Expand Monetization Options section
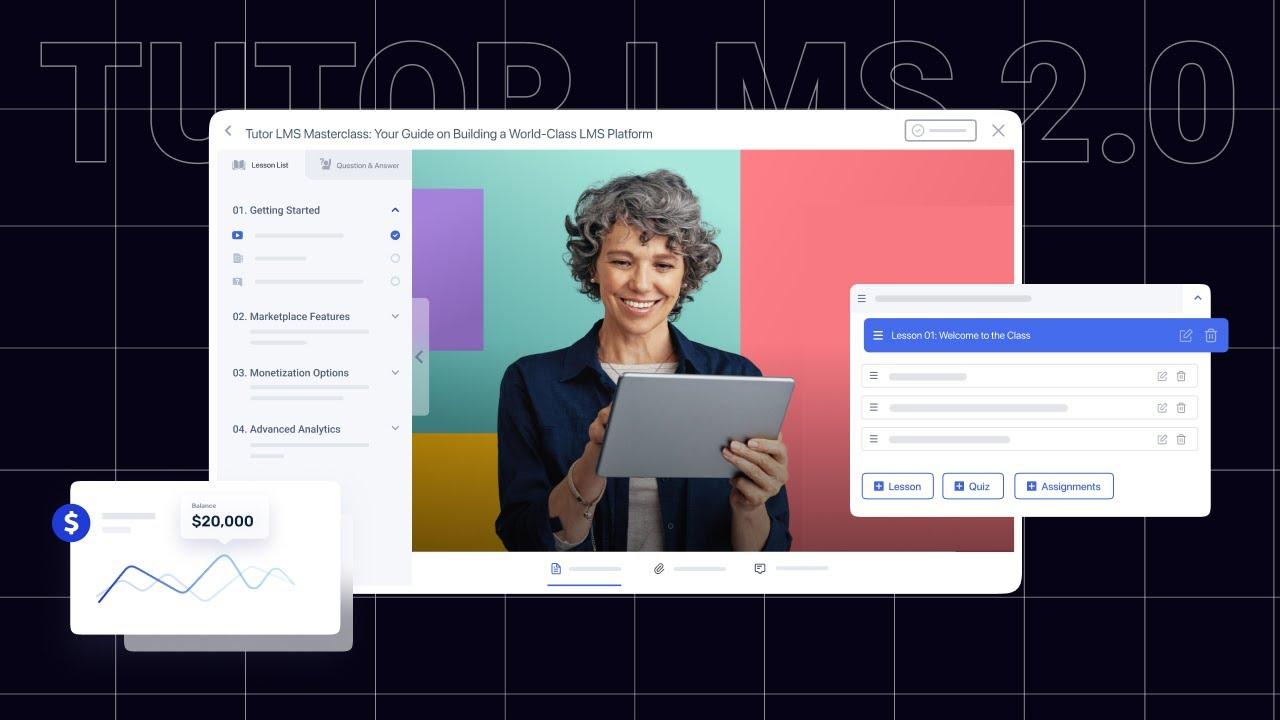Screen dimensions: 1280x720 click(x=395, y=373)
